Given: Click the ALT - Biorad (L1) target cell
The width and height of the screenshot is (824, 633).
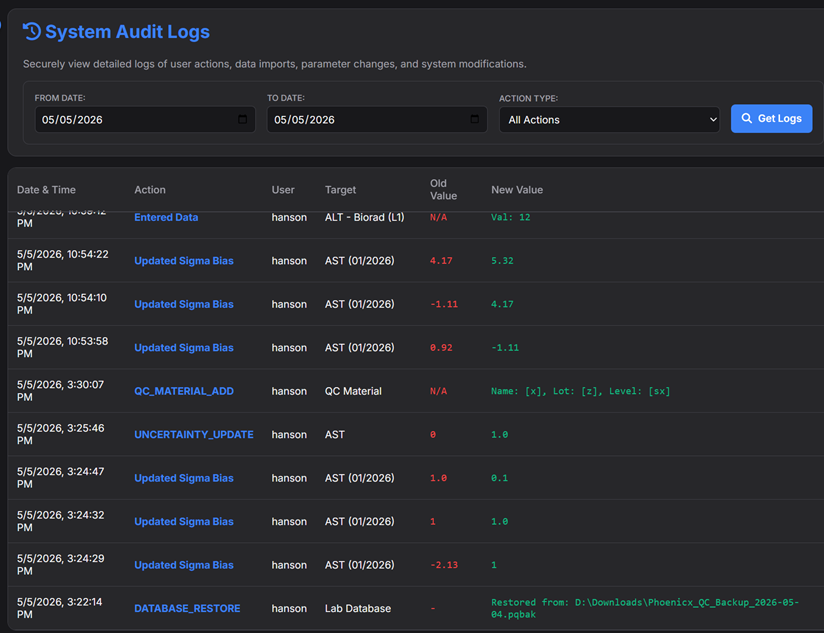Looking at the screenshot, I should click(364, 217).
